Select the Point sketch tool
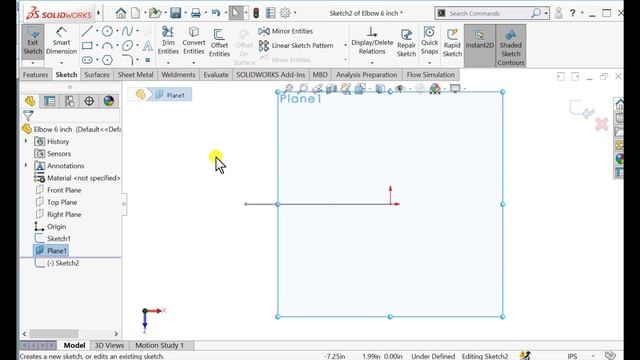Screen dimensions: 640x360 tap(148, 60)
